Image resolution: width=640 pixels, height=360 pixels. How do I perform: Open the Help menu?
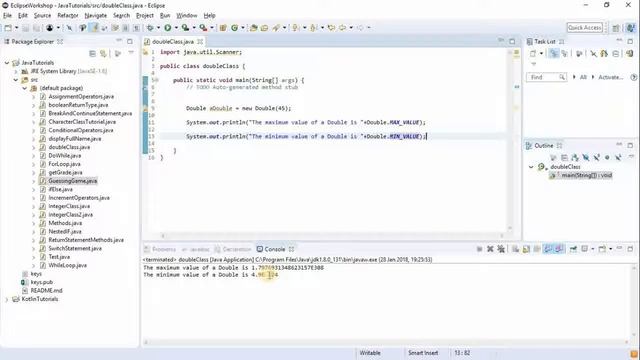pos(209,16)
